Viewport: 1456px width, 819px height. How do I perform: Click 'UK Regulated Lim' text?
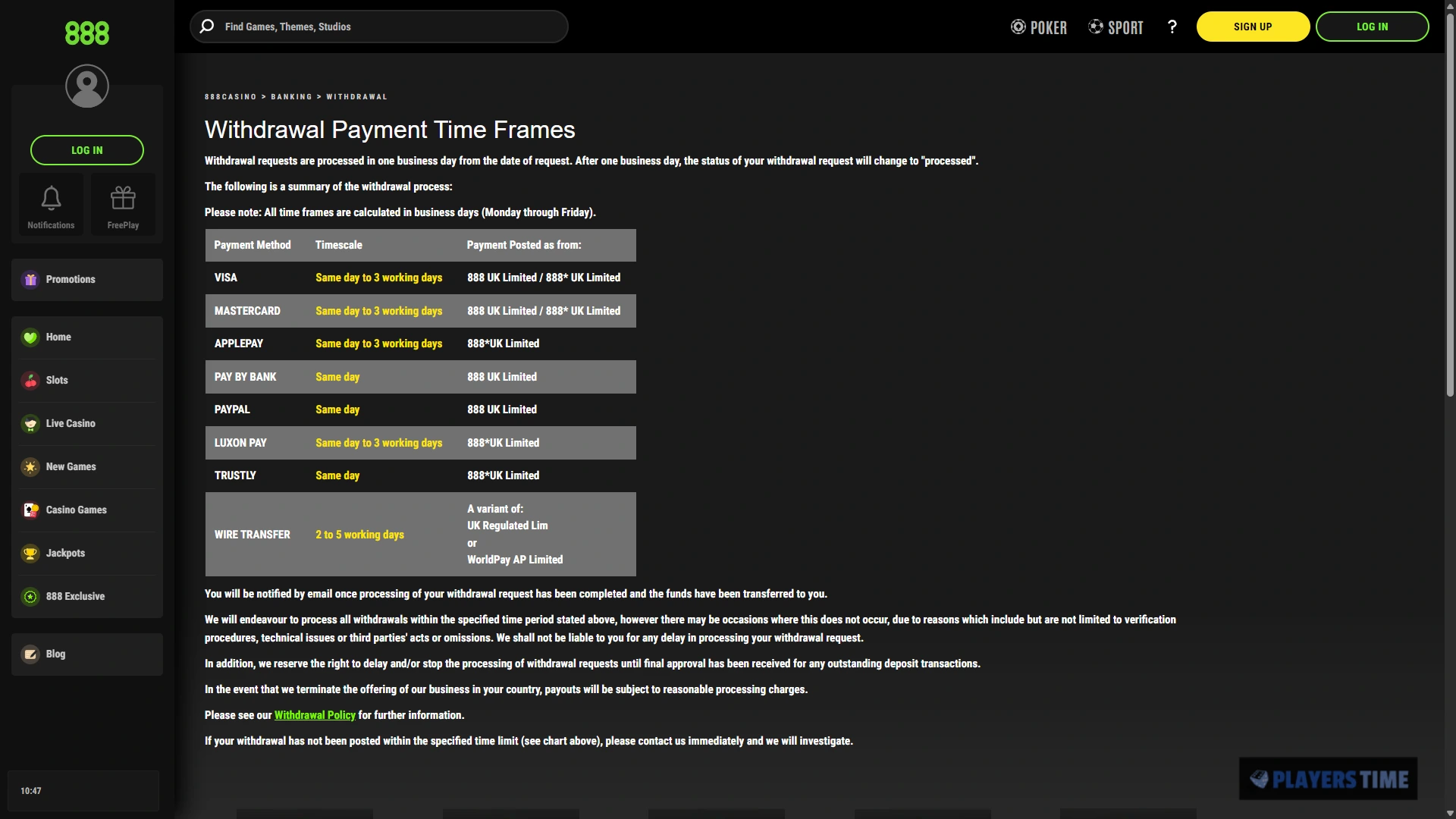click(507, 526)
